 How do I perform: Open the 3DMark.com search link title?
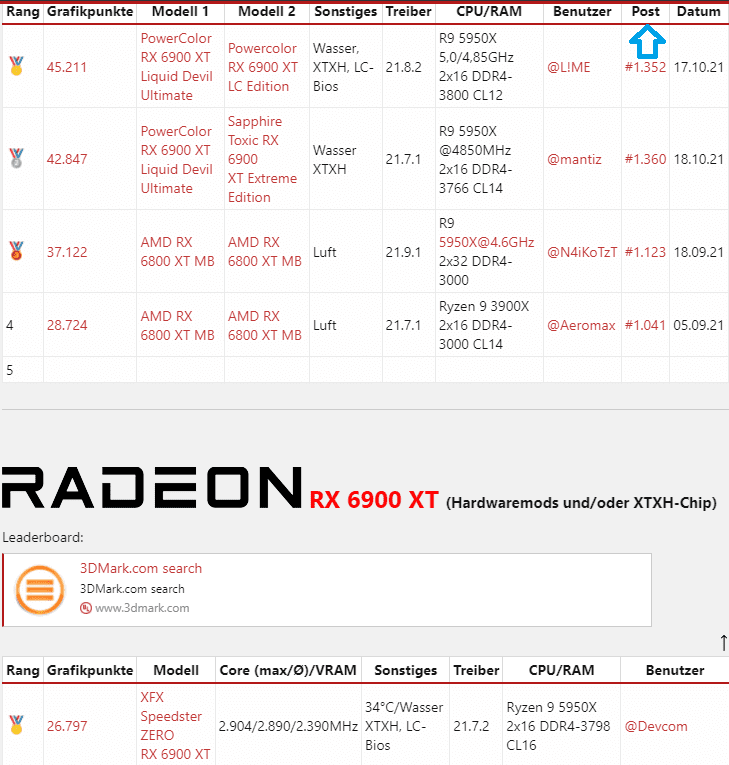click(x=141, y=568)
